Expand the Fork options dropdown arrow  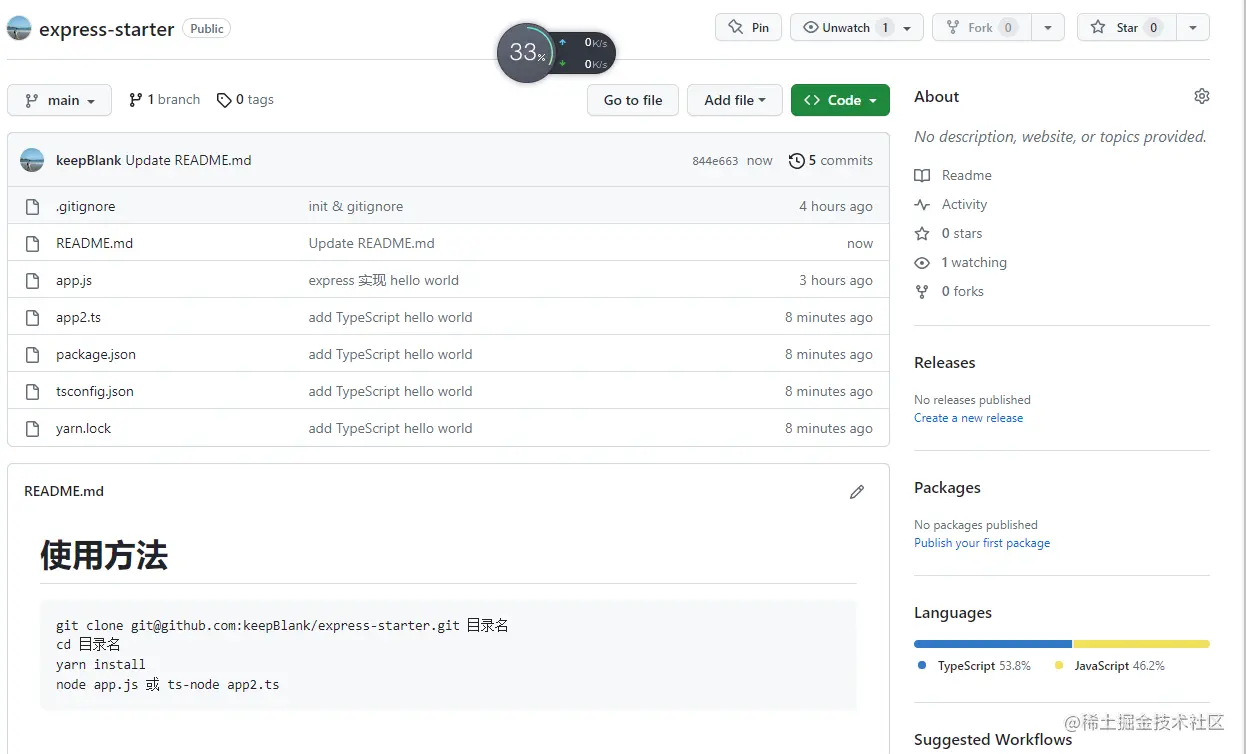(1048, 28)
